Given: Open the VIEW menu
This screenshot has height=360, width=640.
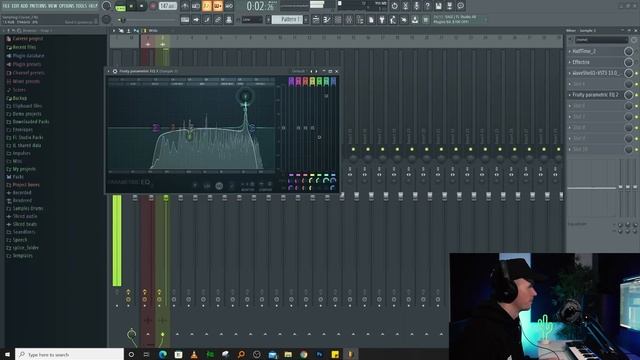Looking at the screenshot, I should point(53,6).
